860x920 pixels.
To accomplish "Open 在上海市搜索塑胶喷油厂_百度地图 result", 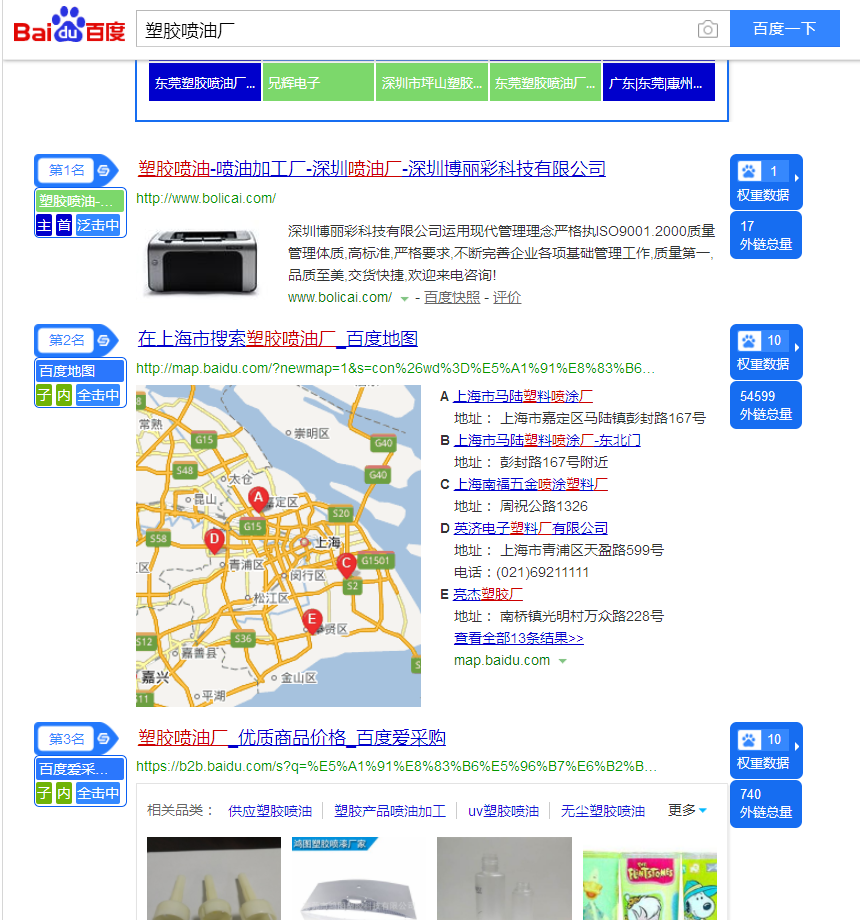I will pos(277,339).
